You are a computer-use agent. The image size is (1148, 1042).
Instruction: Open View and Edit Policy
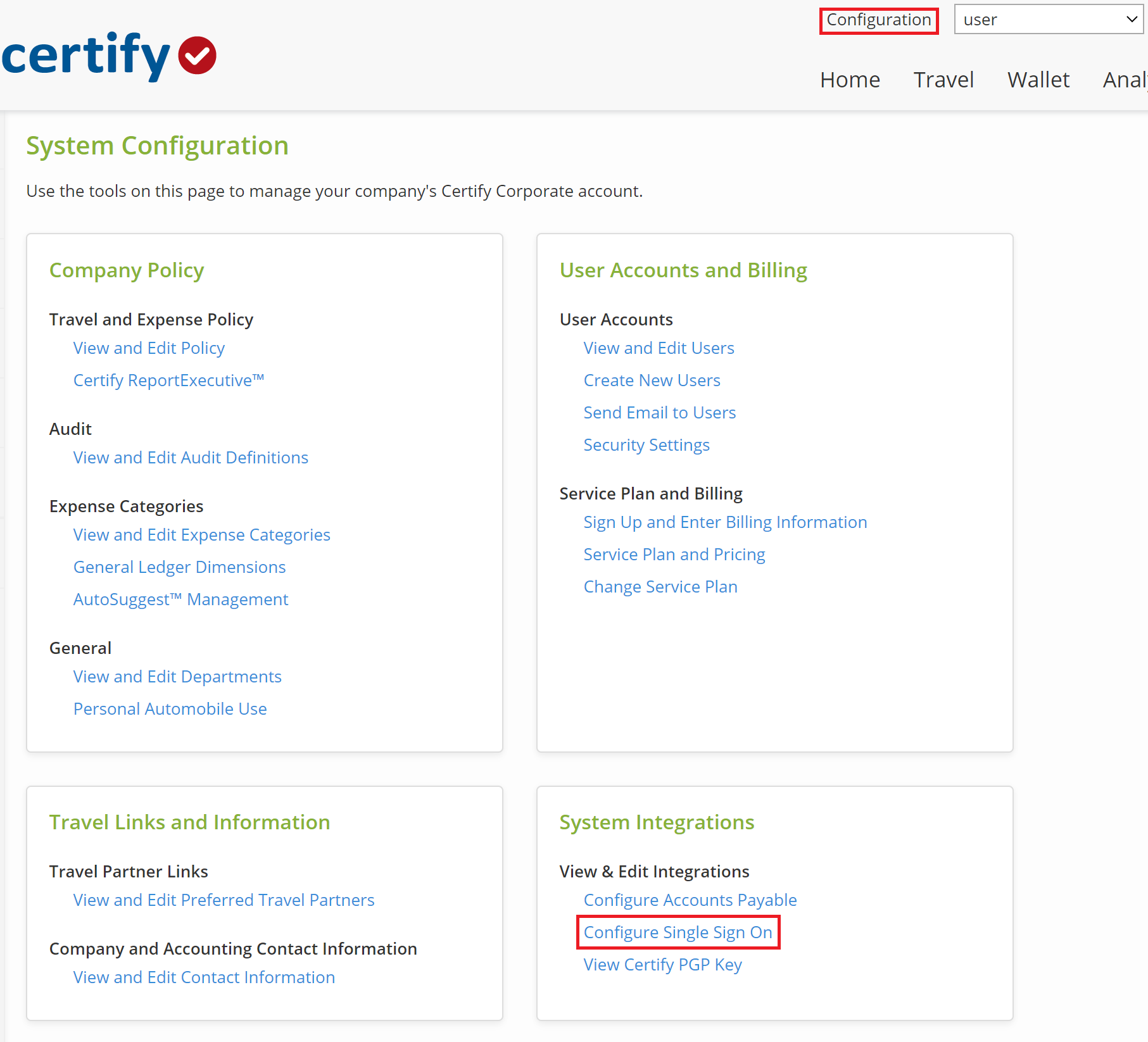[x=149, y=348]
